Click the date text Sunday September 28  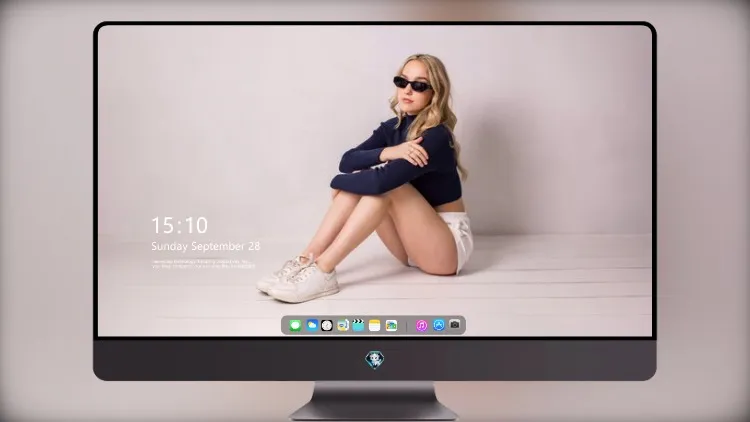206,246
